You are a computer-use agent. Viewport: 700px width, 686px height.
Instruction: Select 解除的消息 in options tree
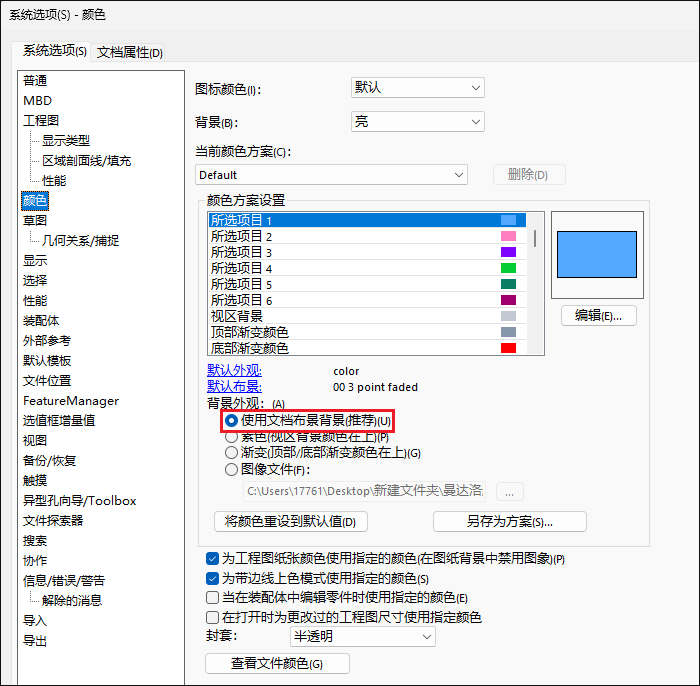tap(72, 601)
